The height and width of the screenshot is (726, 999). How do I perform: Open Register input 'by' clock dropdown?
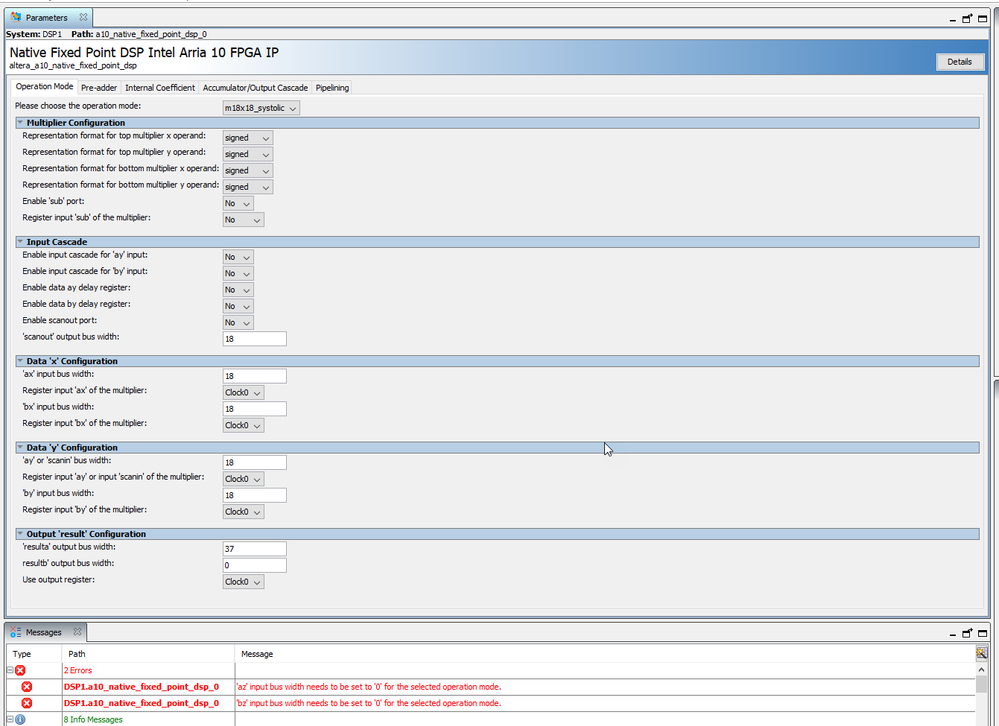coord(243,512)
